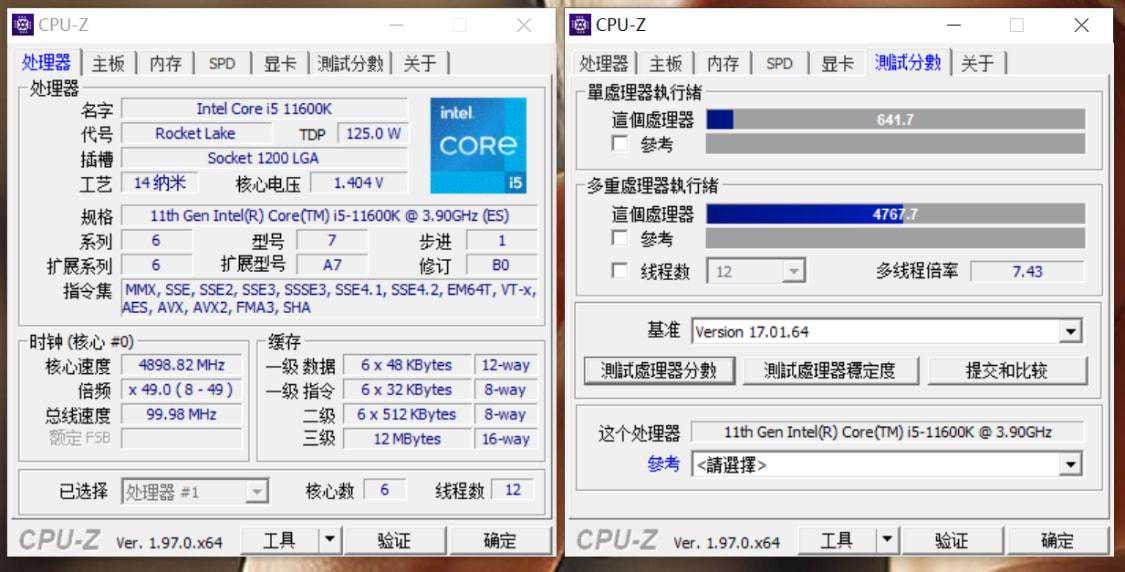Enable 參考 checkbox under single-thread score
The image size is (1125, 572).
coord(619,143)
